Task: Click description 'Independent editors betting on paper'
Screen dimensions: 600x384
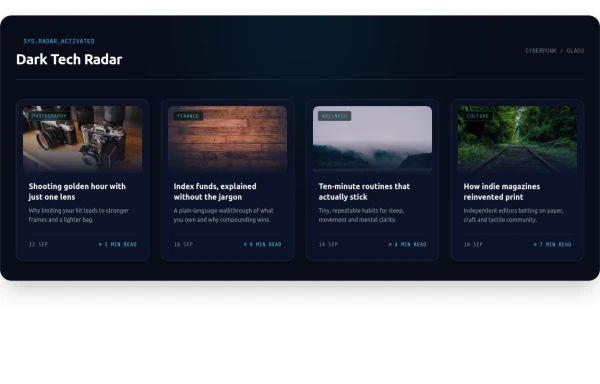Action: [x=513, y=215]
